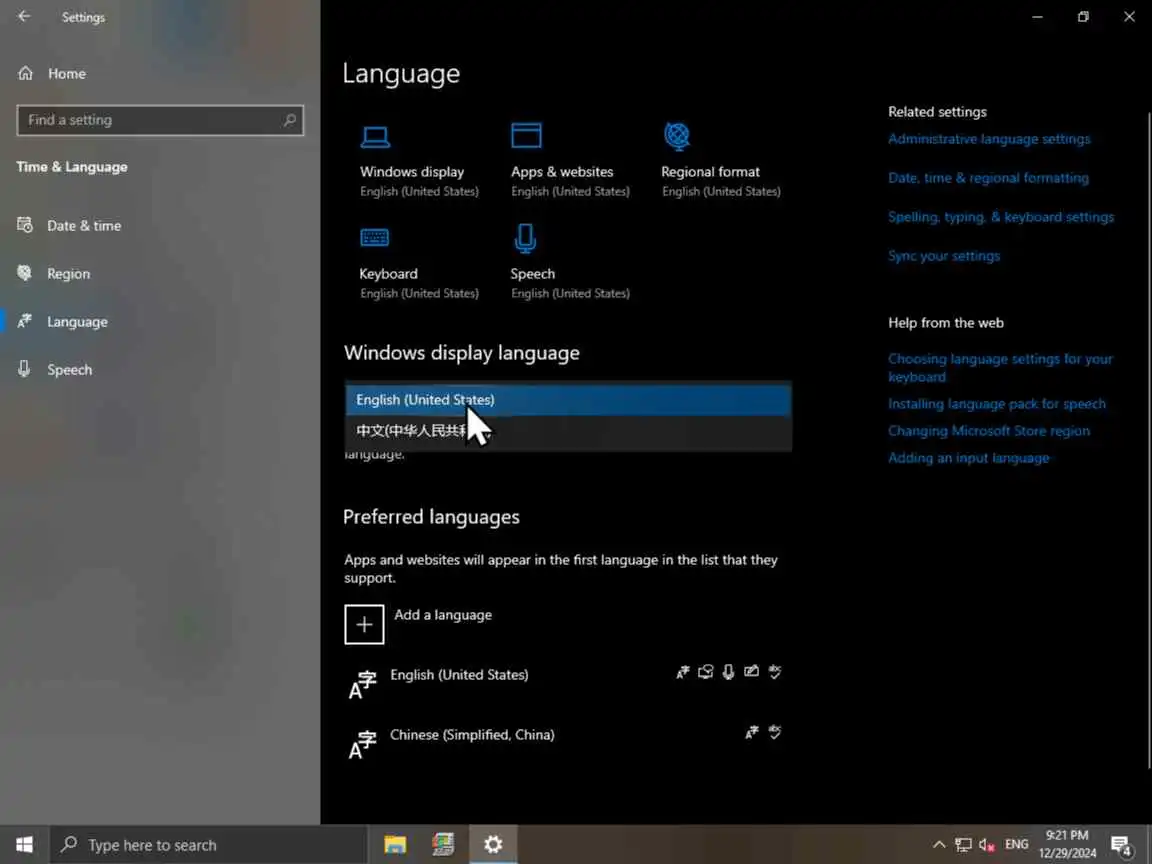Click display language feature icon on English row

tap(683, 672)
